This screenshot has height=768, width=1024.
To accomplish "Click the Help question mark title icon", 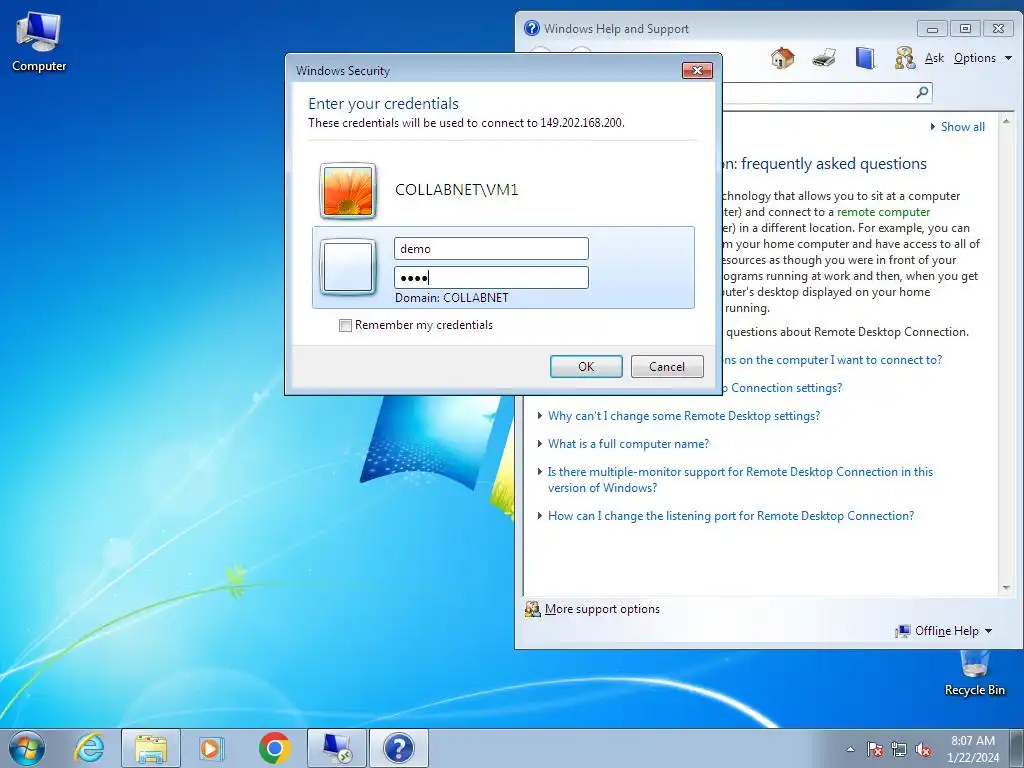I will pyautogui.click(x=532, y=28).
